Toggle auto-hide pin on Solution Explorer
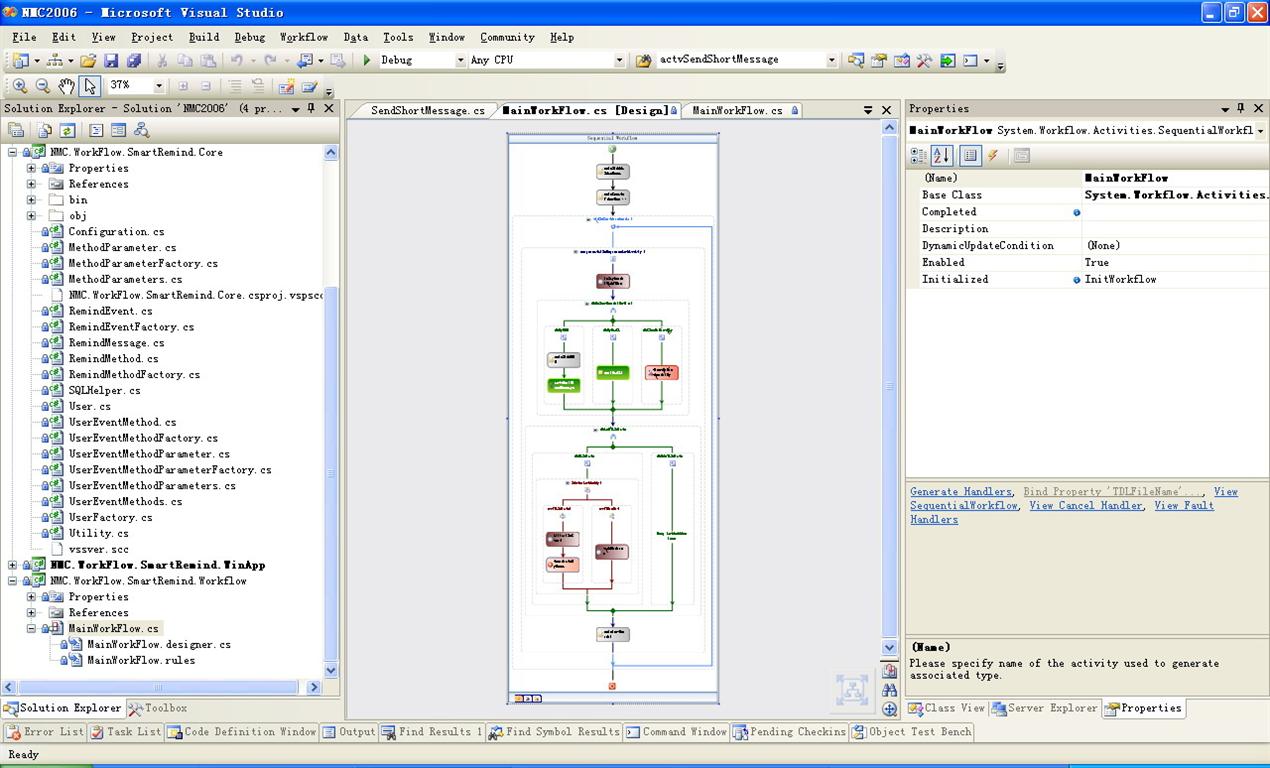Screen dimensions: 1270x768 [x=311, y=108]
